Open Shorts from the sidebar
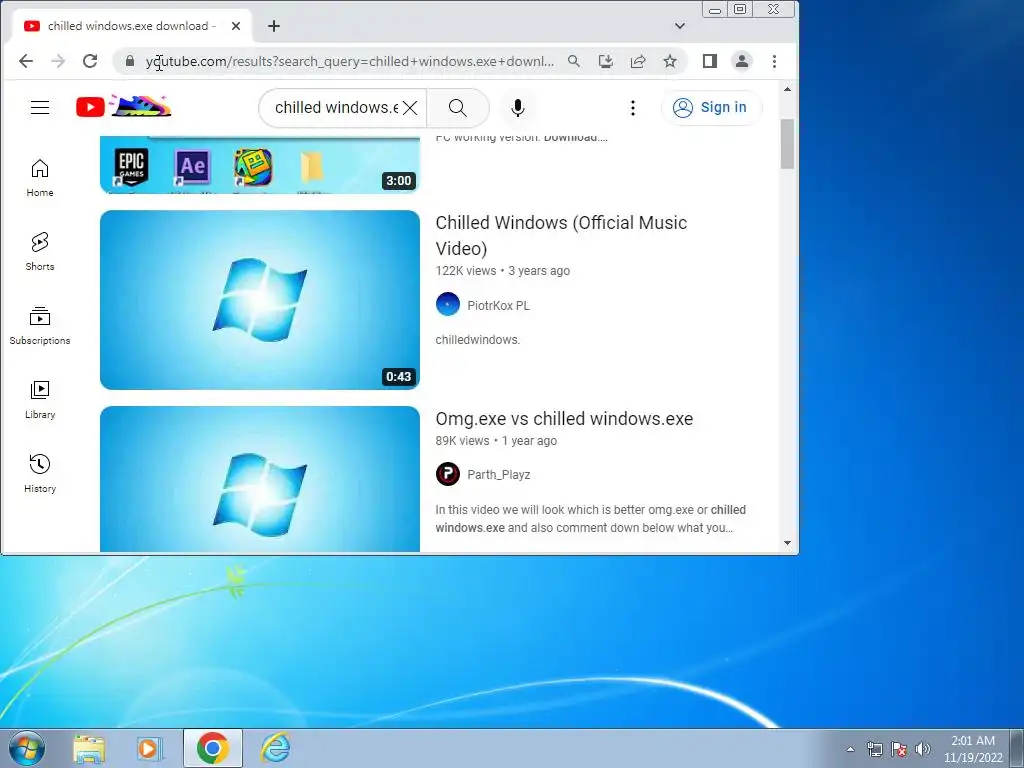The height and width of the screenshot is (768, 1024). tap(40, 251)
